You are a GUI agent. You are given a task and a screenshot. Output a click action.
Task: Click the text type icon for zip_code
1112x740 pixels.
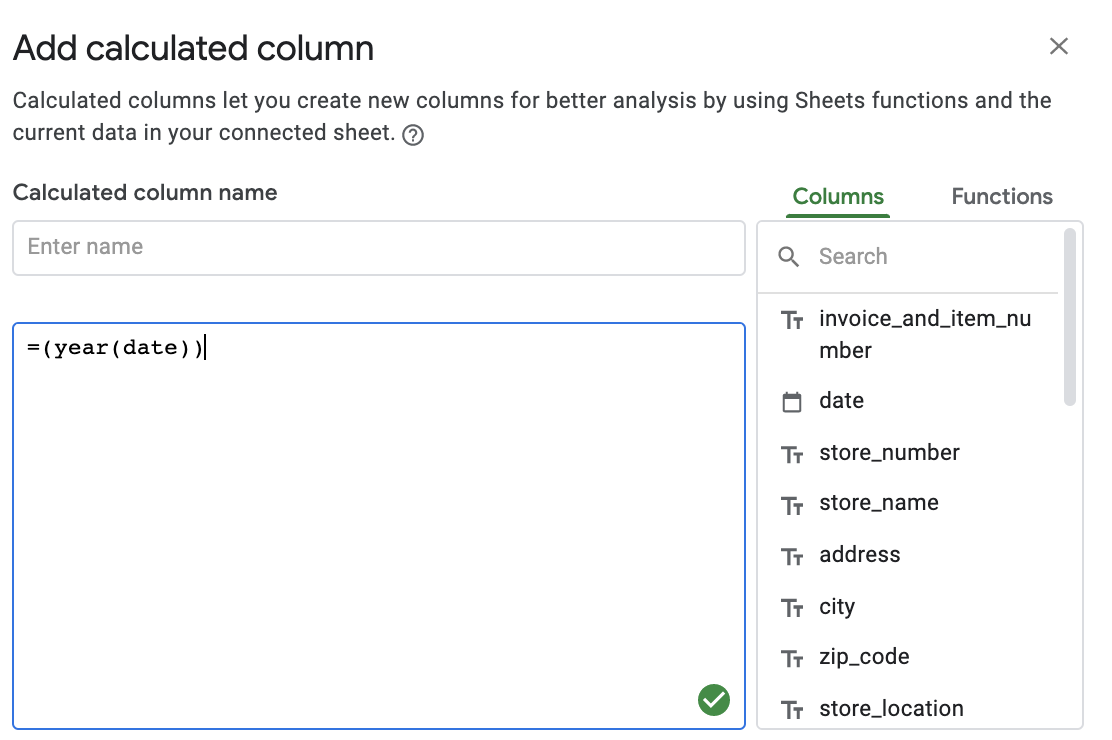pyautogui.click(x=792, y=658)
